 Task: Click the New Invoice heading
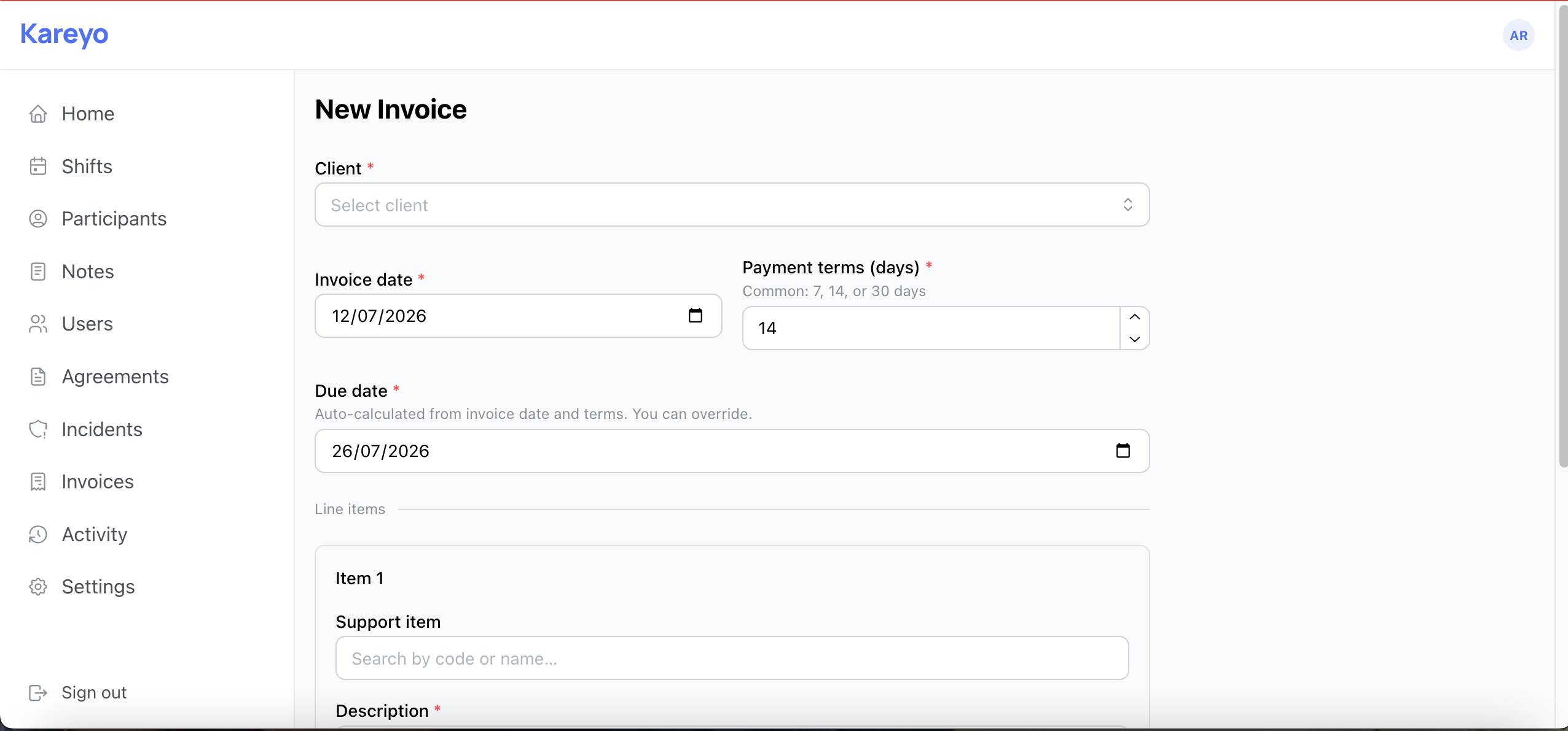tap(391, 109)
